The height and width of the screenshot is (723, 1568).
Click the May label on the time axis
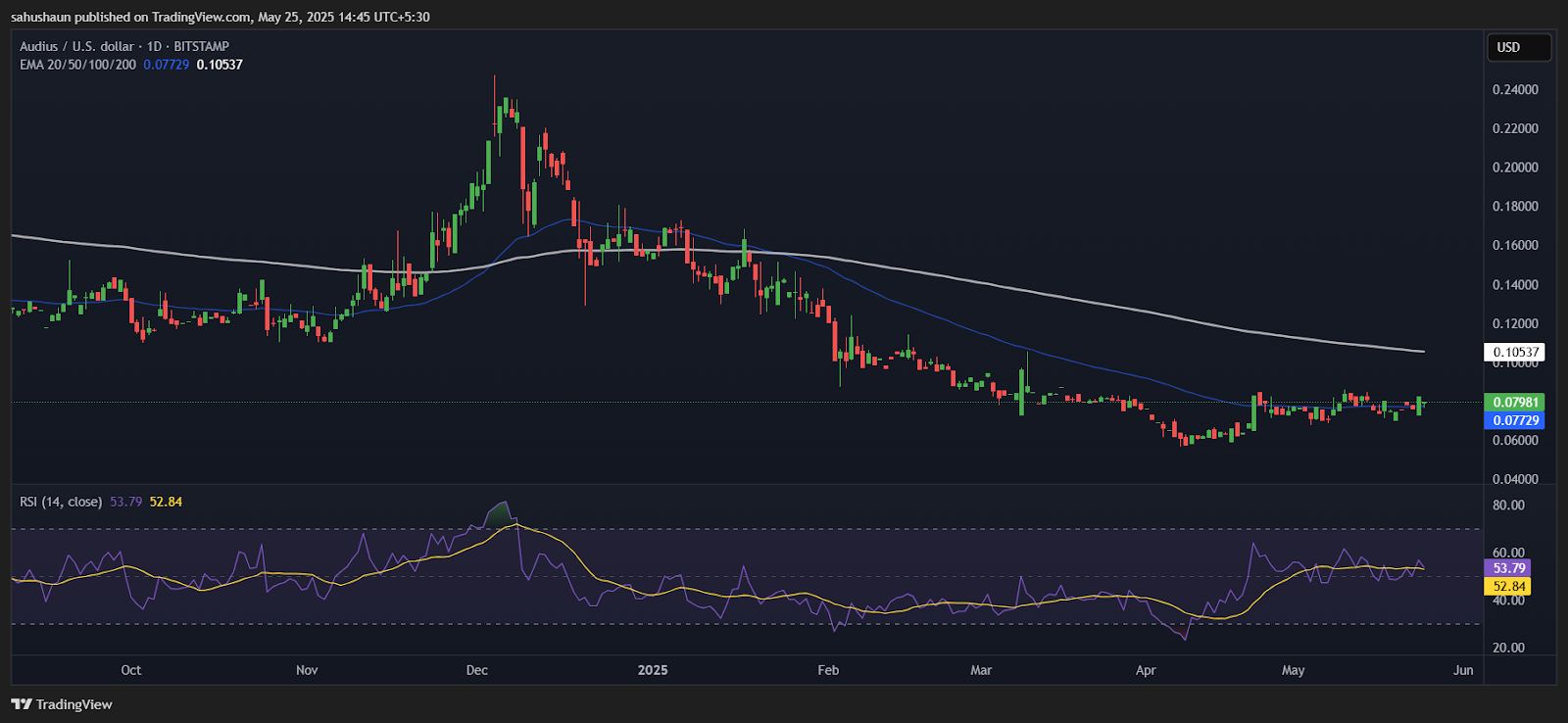pos(1294,670)
